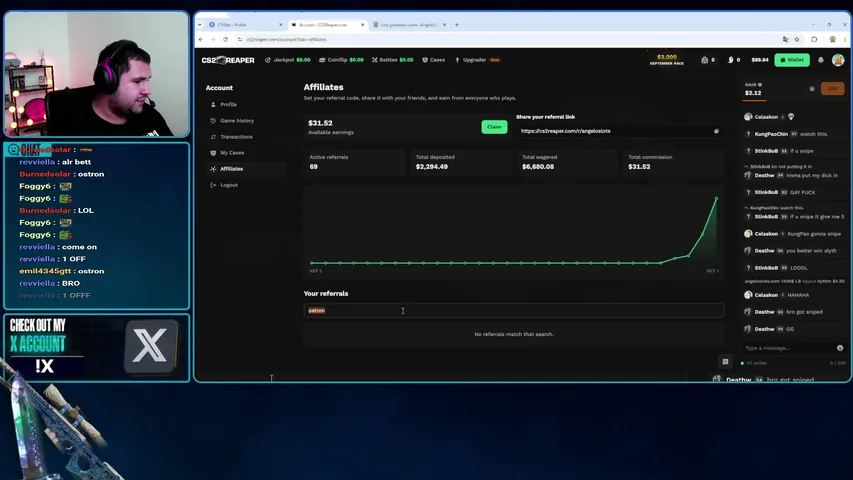Open the tab search dropdown arrow
This screenshot has width=853, height=480.
tap(200, 24)
